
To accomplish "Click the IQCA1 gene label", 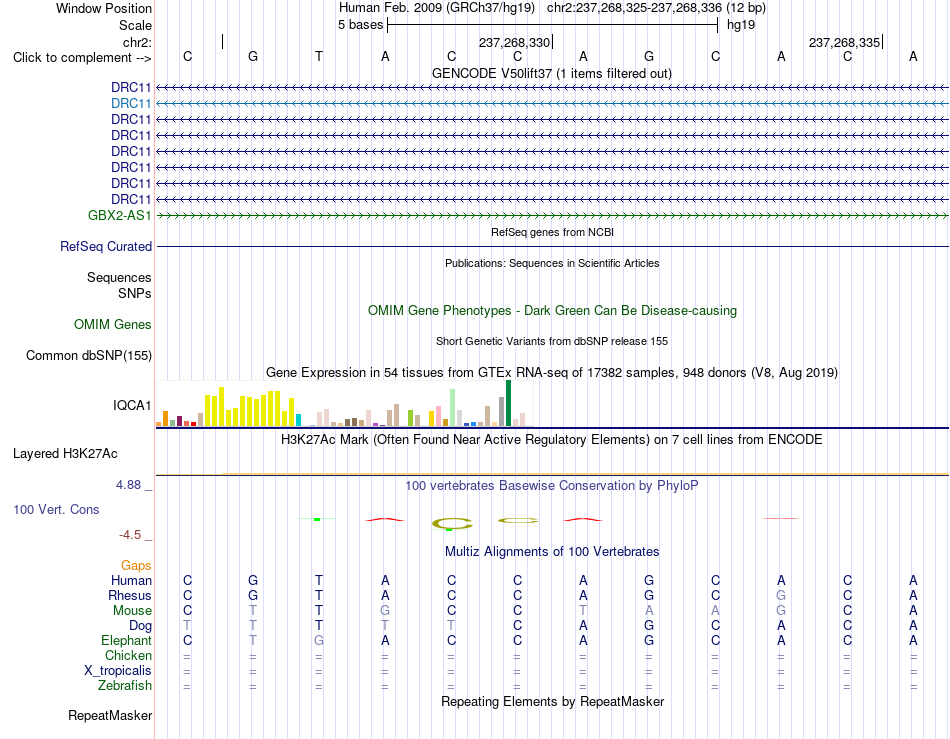I will pos(131,405).
